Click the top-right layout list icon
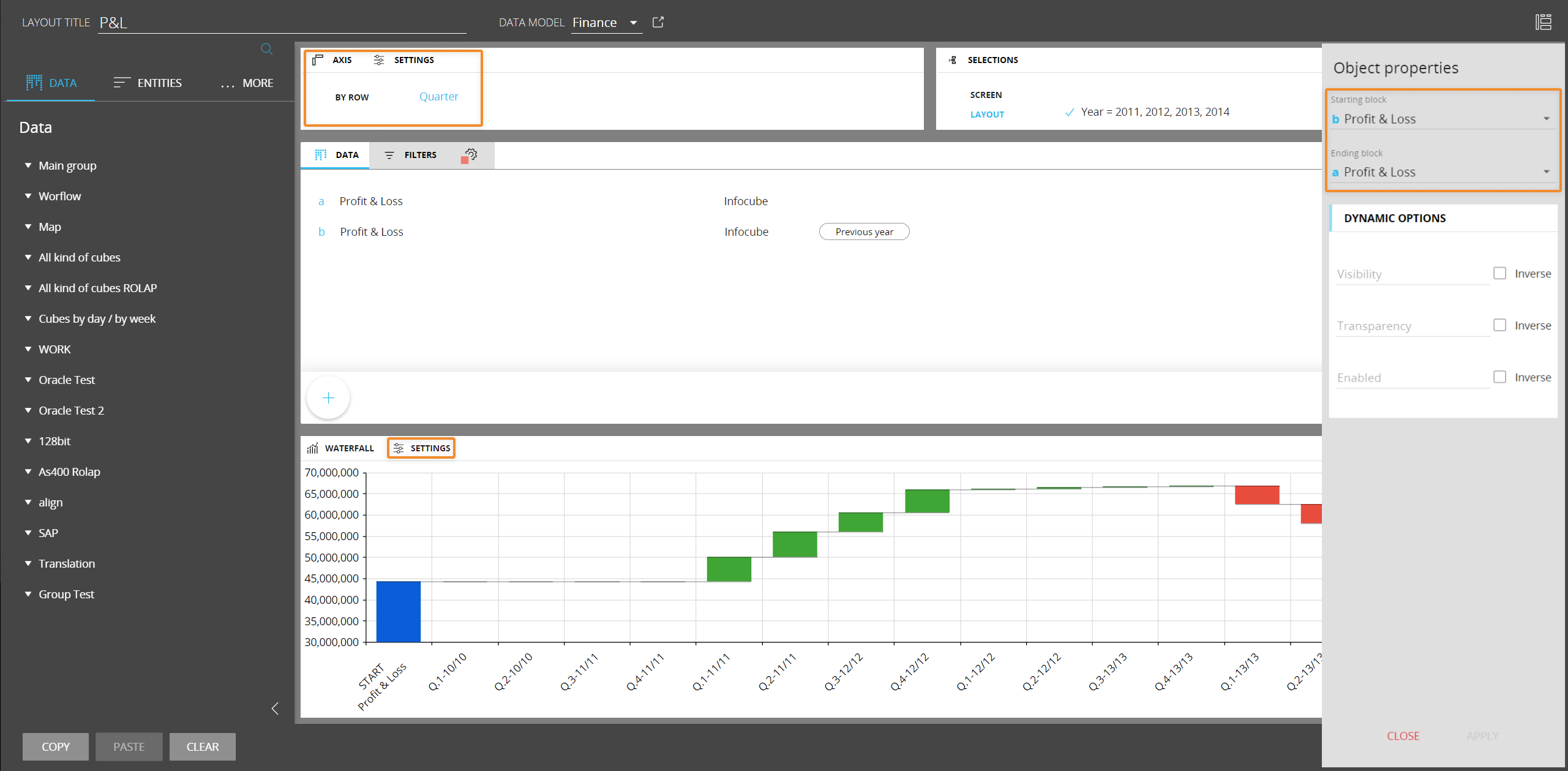Viewport: 1568px width, 771px height. coord(1544,22)
